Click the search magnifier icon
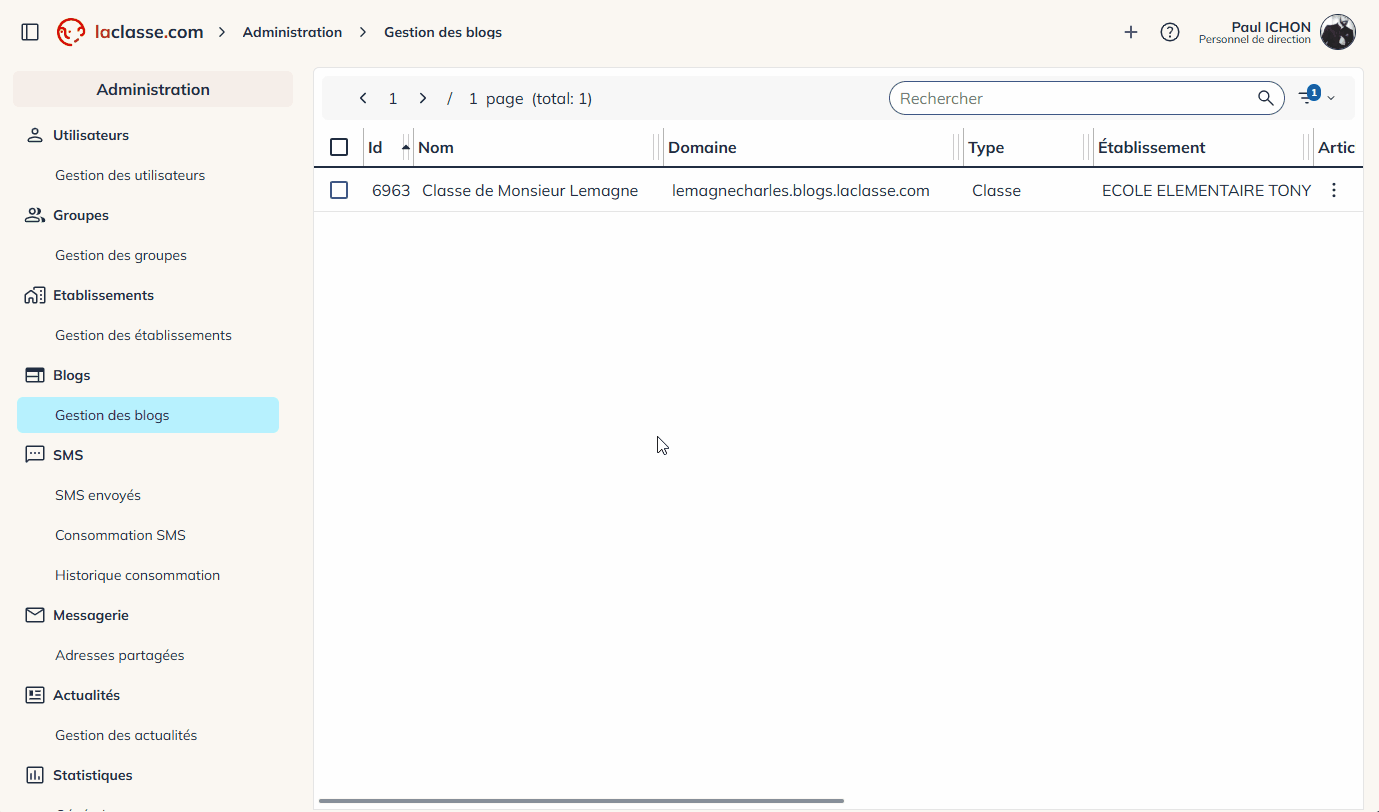This screenshot has width=1379, height=812. point(1266,98)
